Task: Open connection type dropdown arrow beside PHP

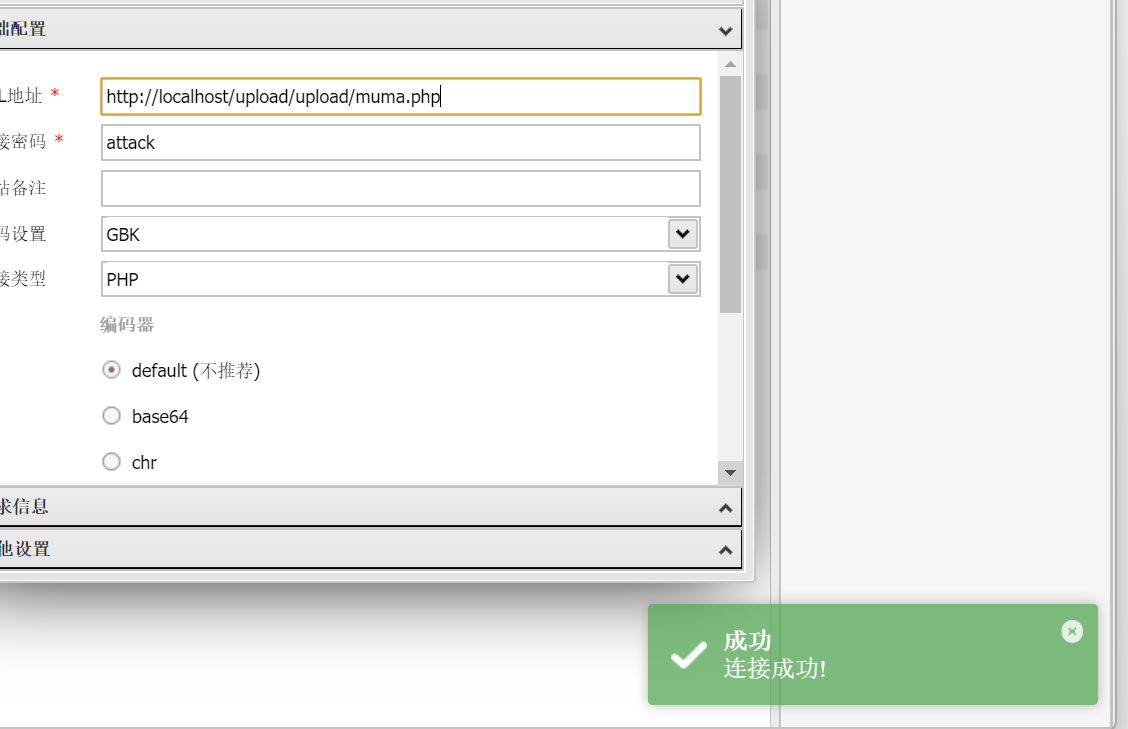Action: (x=683, y=279)
